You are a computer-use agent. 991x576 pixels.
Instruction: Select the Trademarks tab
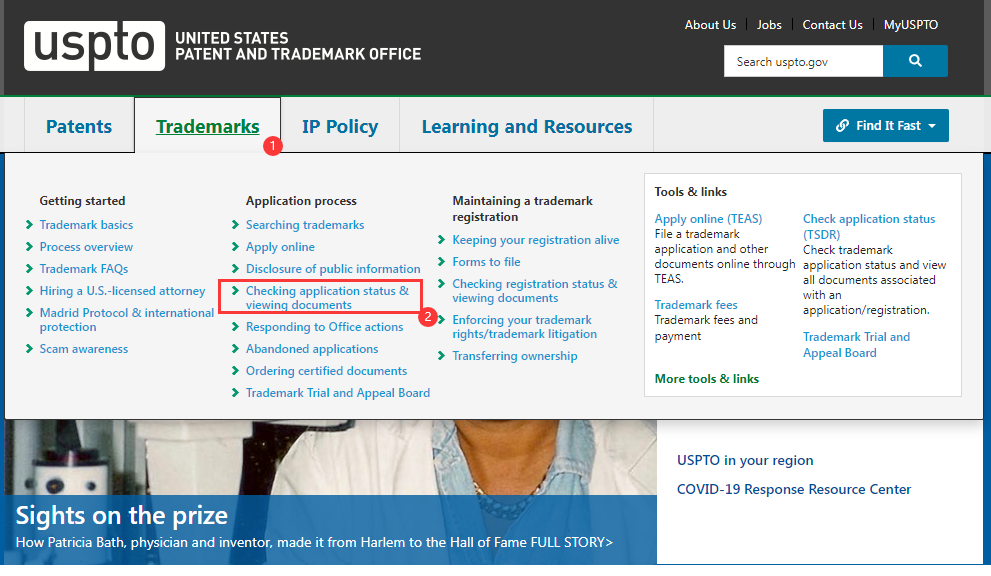click(x=207, y=126)
